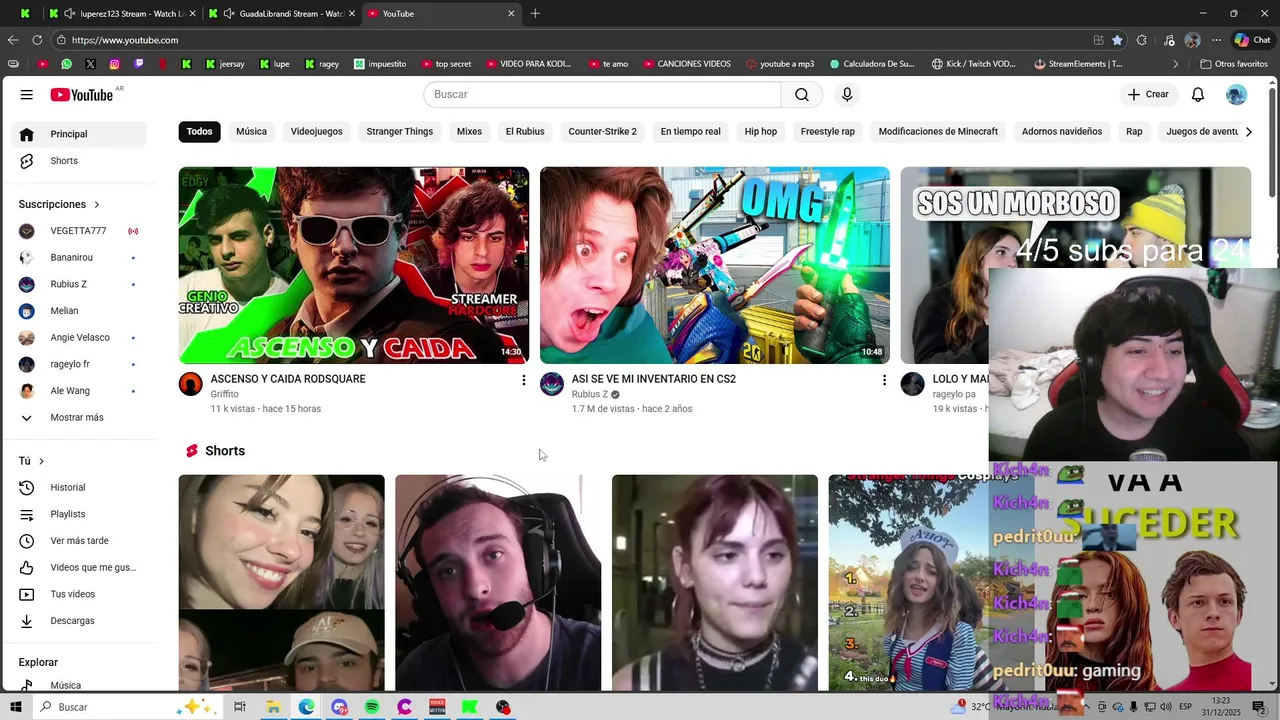Expand the Suscripciones section header

[60, 204]
